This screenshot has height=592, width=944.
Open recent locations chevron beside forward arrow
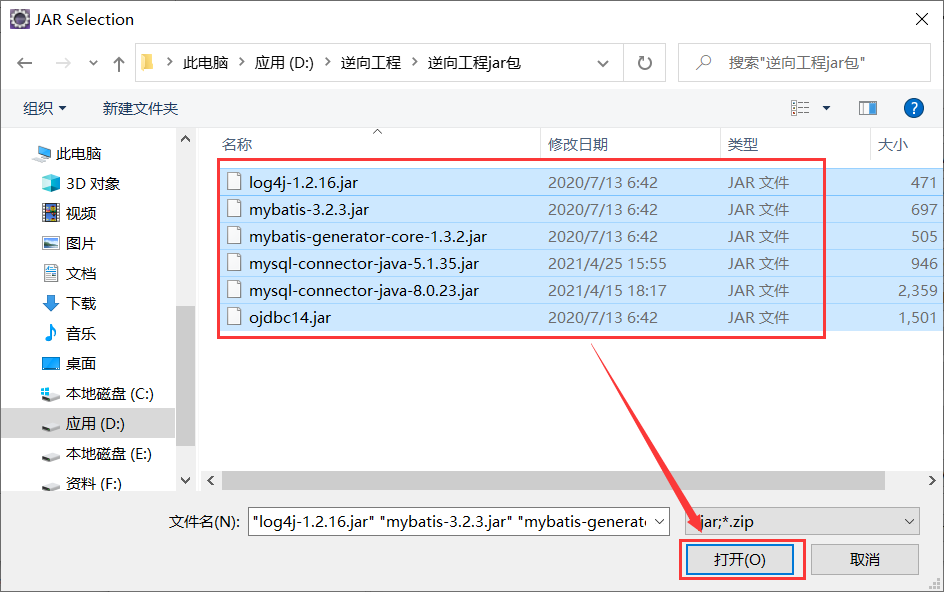pyautogui.click(x=93, y=63)
